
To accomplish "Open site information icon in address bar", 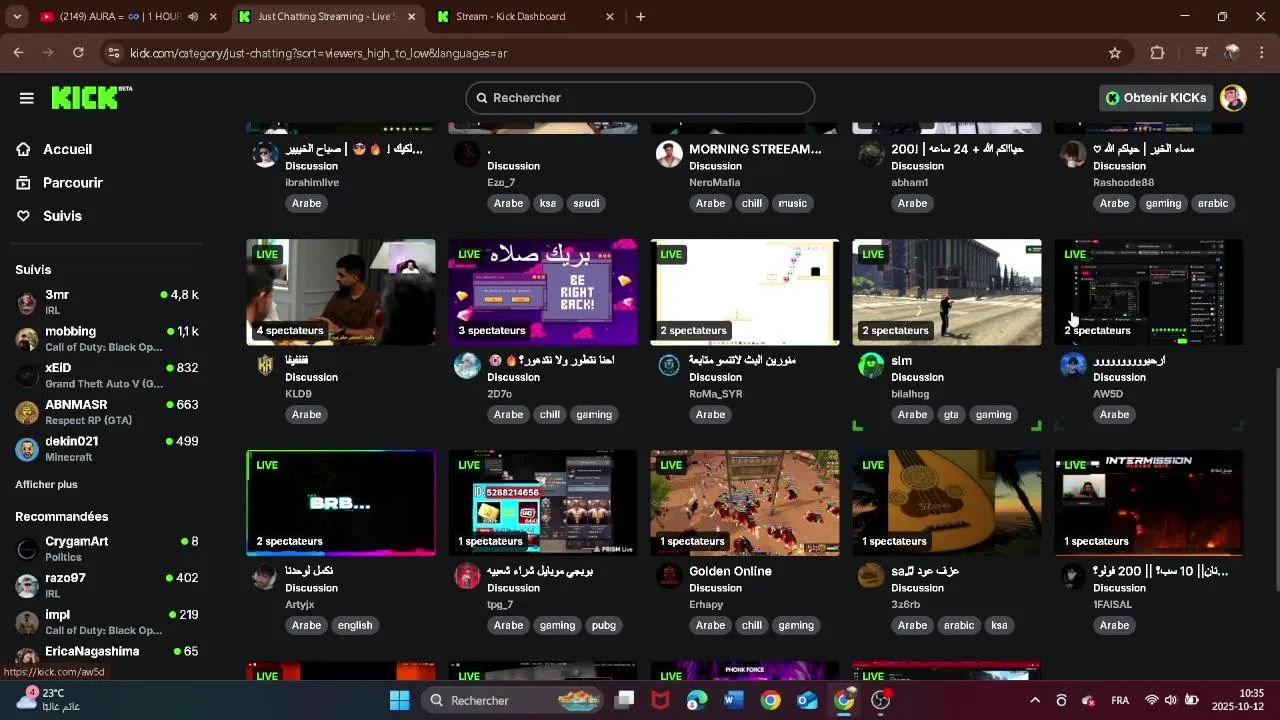I will pos(114,53).
